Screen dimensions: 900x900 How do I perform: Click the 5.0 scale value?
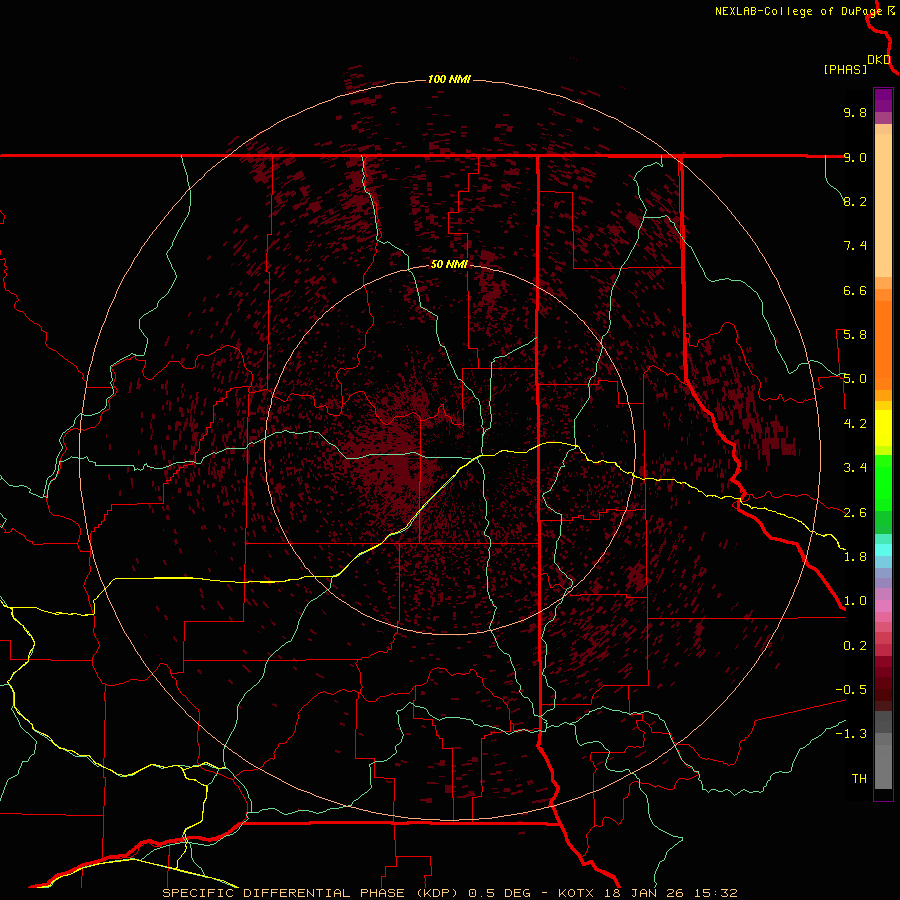click(x=855, y=379)
